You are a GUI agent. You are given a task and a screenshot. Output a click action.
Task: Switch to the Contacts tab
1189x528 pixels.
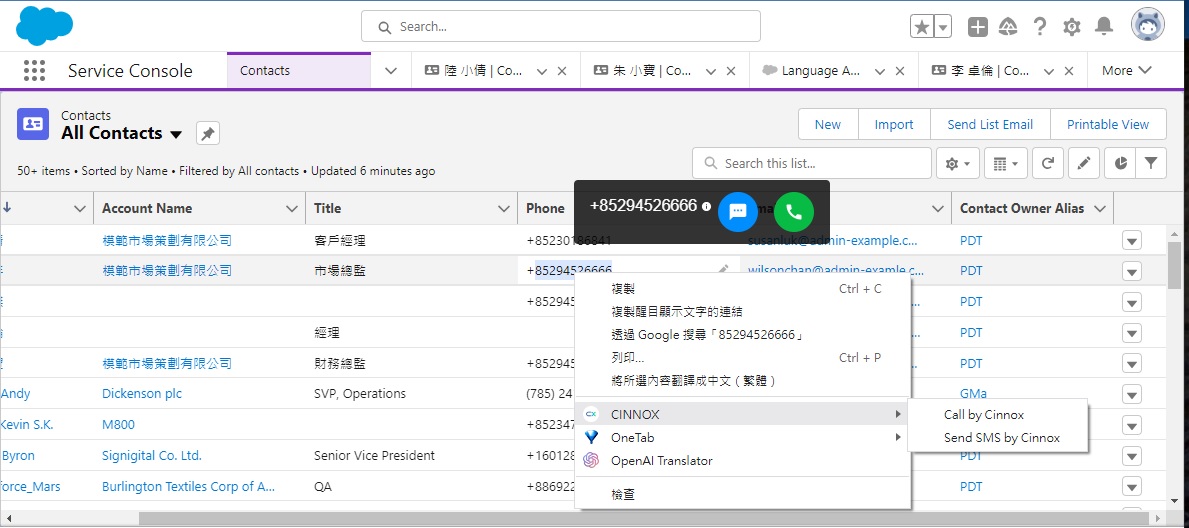265,71
